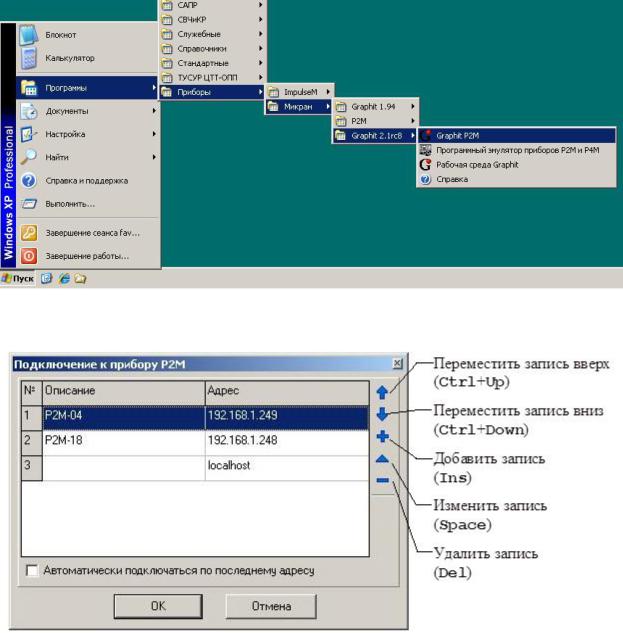Click the Выполнить run icon

29,203
